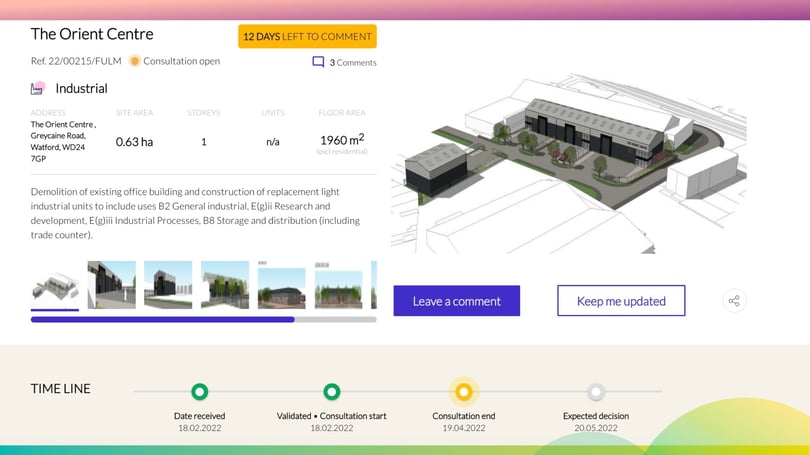Click the TIME LINE heading

coord(60,388)
